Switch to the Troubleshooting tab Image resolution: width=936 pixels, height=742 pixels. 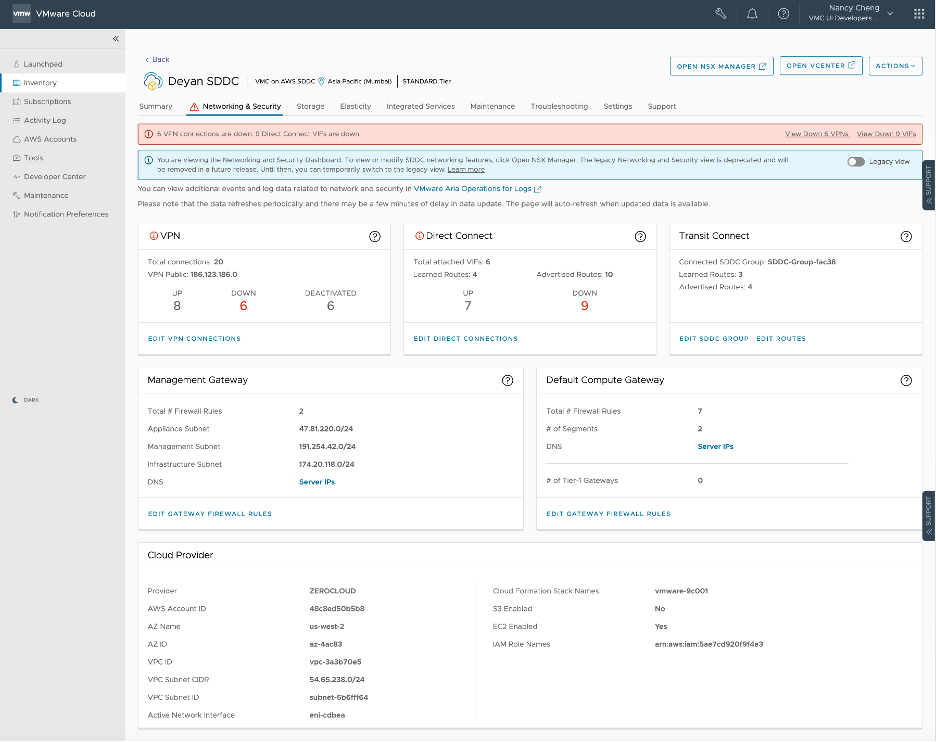tap(559, 106)
